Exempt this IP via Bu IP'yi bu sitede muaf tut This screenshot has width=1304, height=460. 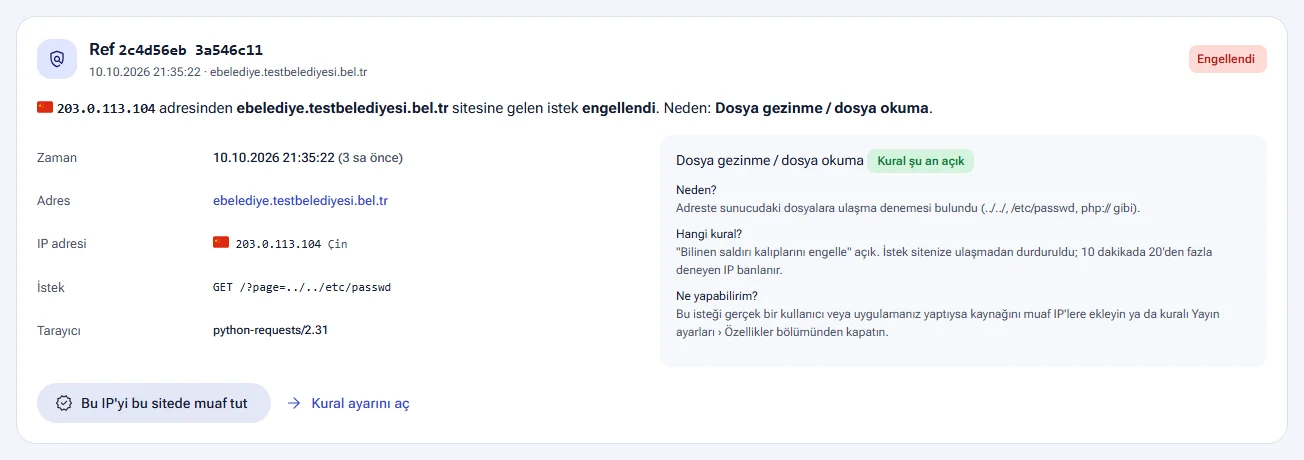[x=154, y=403]
